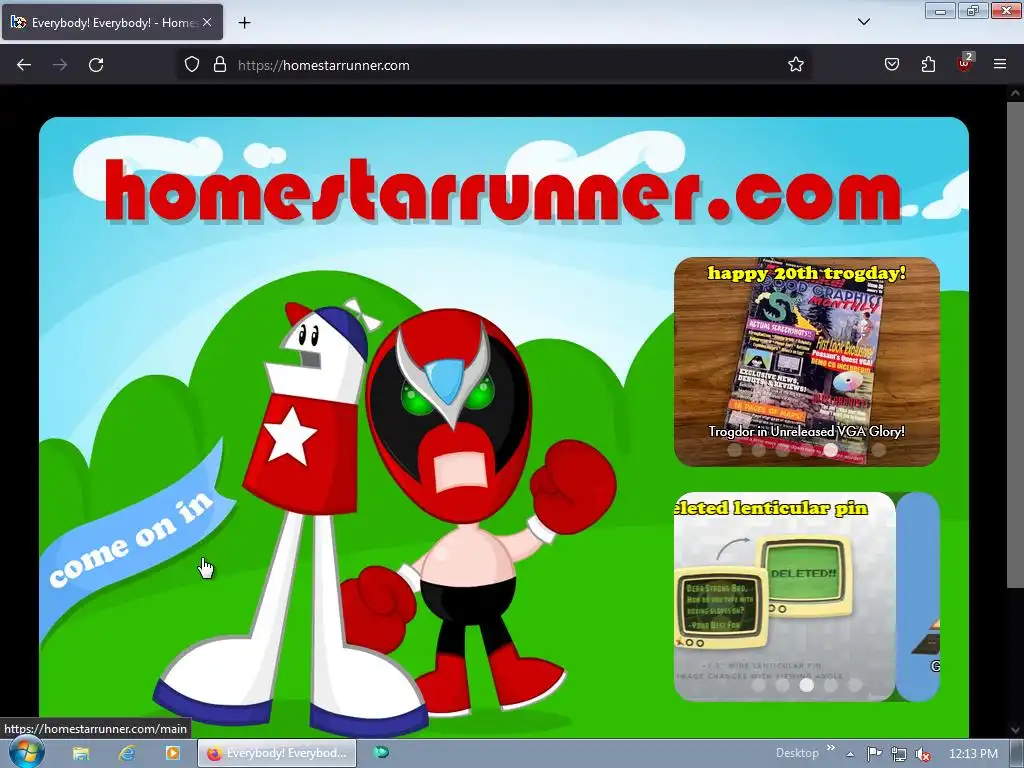Select the Everybody! Everybody! browser tab

(x=112, y=22)
